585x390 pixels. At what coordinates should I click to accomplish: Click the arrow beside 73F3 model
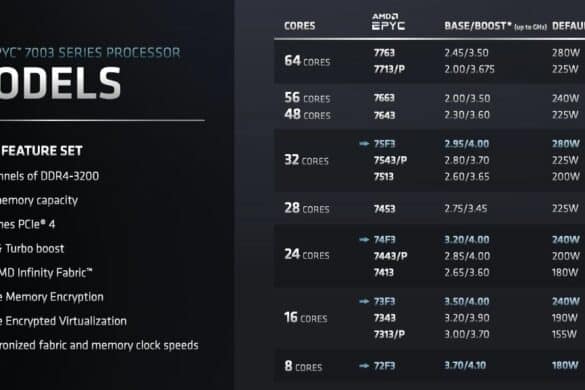(364, 301)
